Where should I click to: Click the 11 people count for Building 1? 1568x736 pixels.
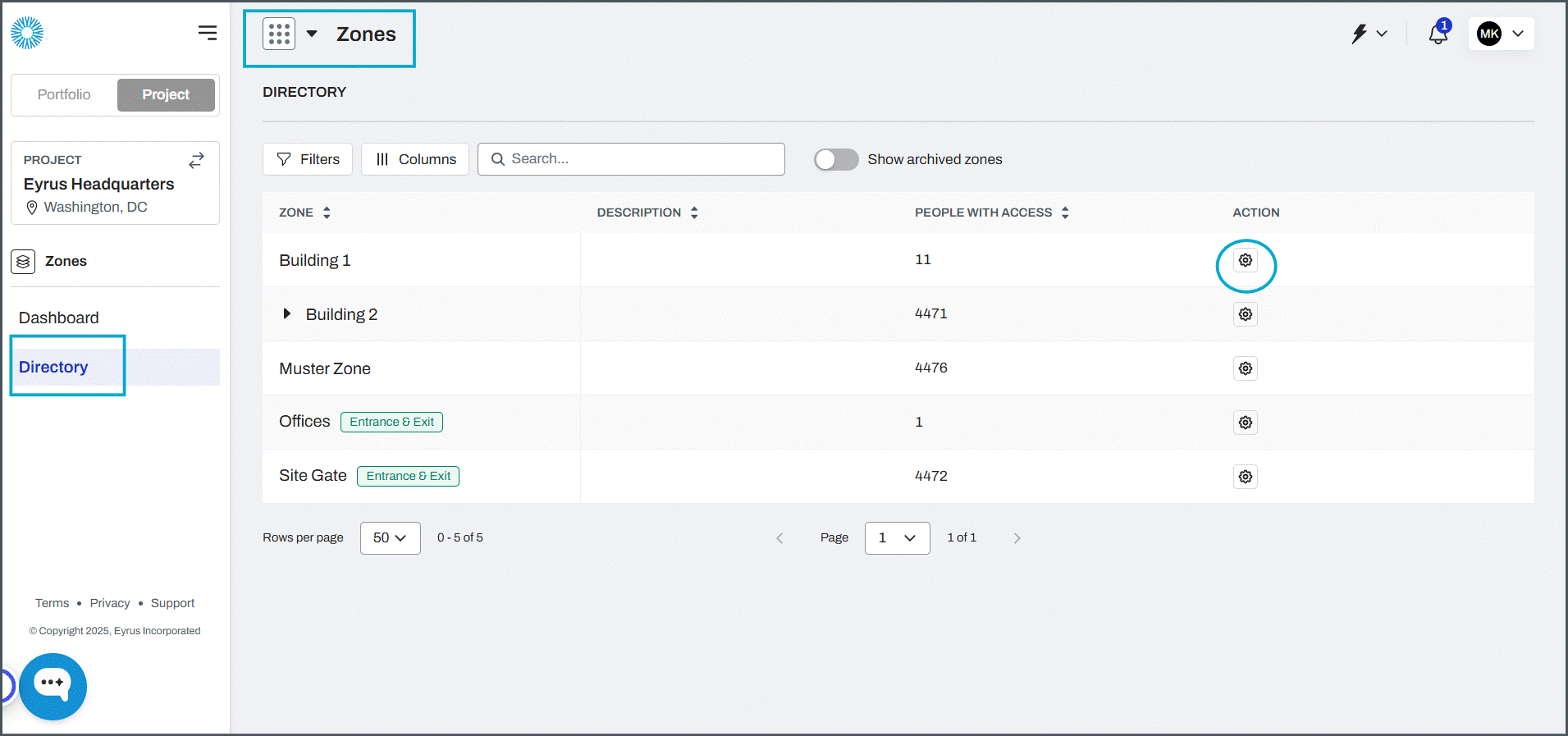[x=923, y=259]
